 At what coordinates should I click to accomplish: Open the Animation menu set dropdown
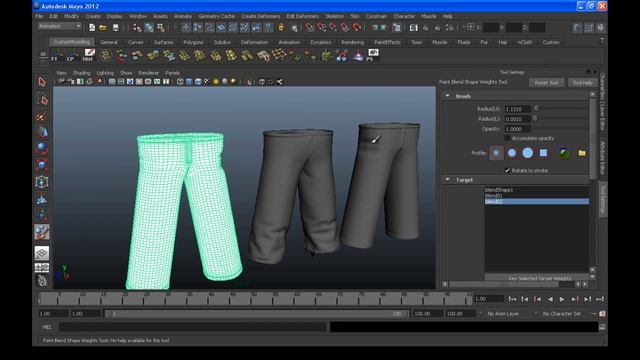point(60,26)
